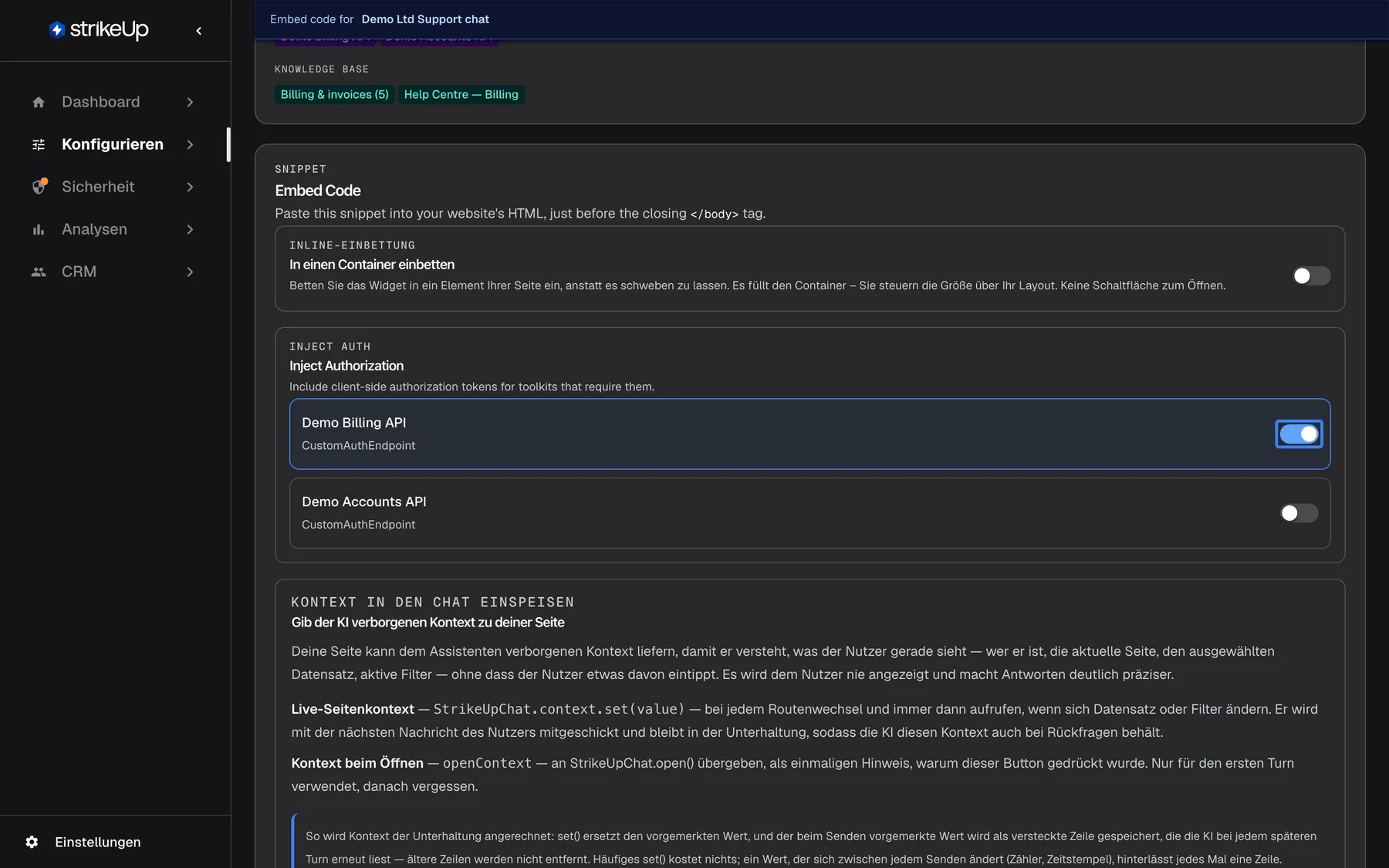Open the Analysen menu item
This screenshot has height=868, width=1389.
tap(115, 229)
